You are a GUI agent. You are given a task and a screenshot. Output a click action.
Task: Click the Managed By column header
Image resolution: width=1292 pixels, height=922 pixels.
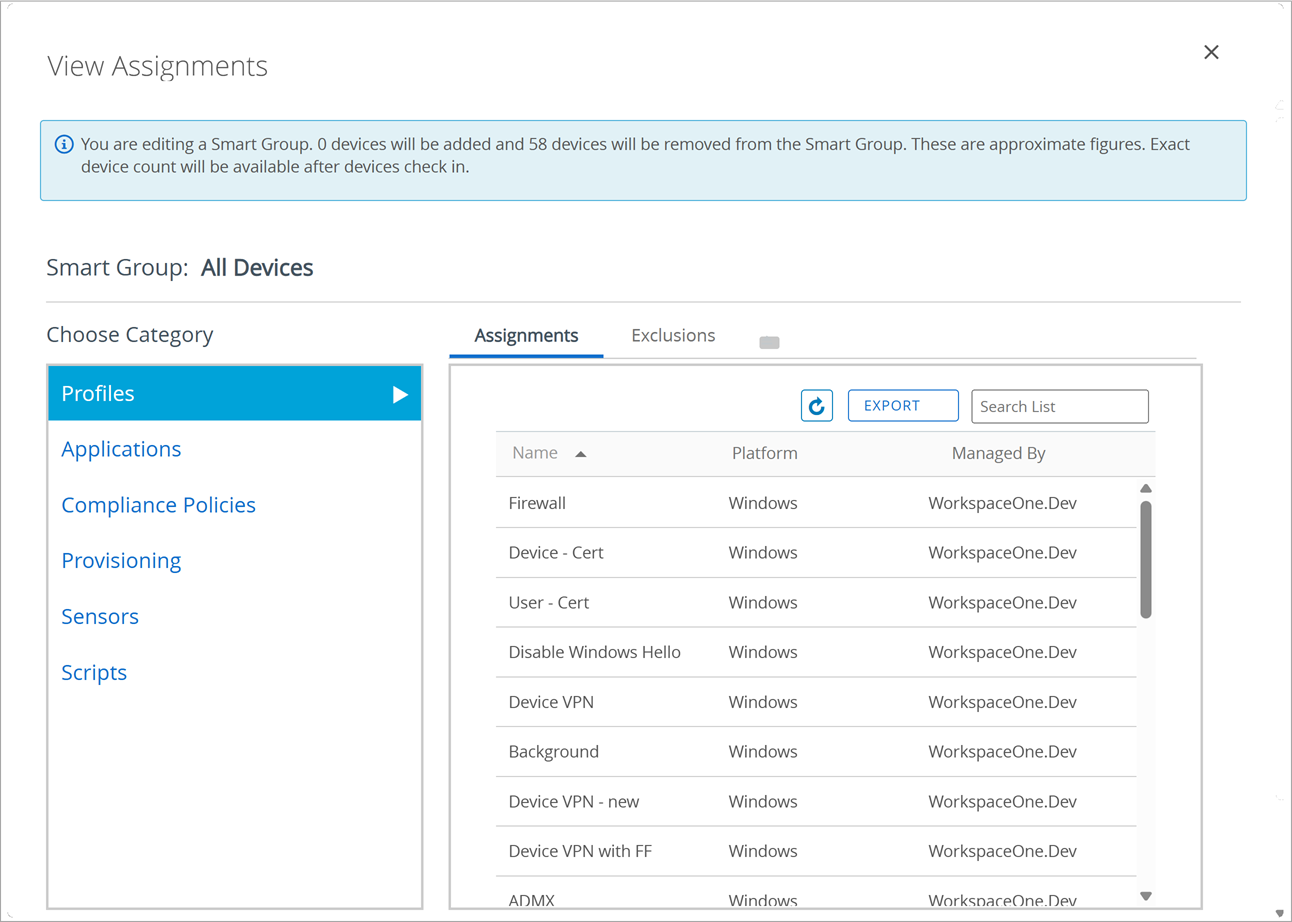(x=998, y=453)
